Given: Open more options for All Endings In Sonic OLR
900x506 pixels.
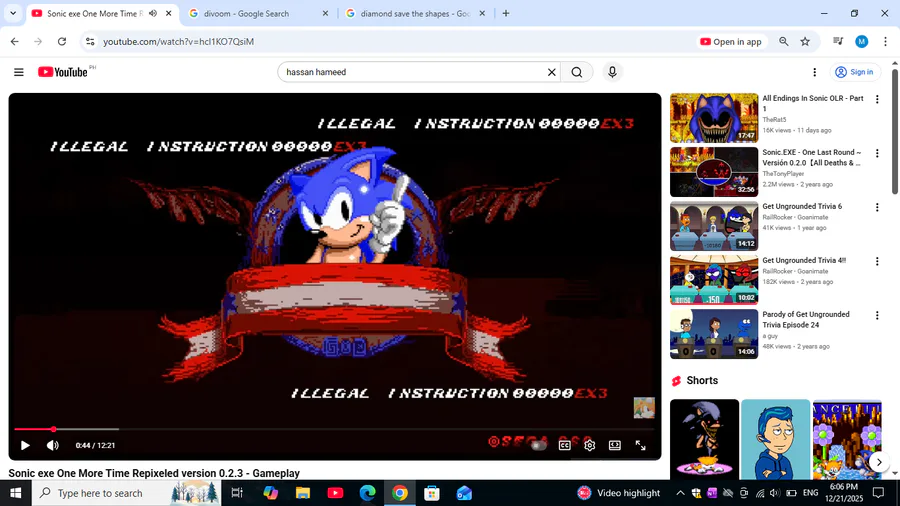Looking at the screenshot, I should coord(877,99).
